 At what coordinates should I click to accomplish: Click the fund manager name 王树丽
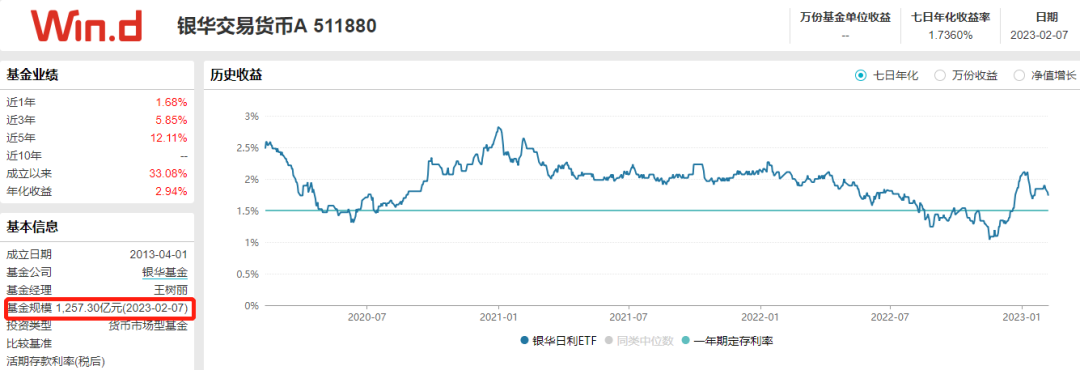(171, 290)
